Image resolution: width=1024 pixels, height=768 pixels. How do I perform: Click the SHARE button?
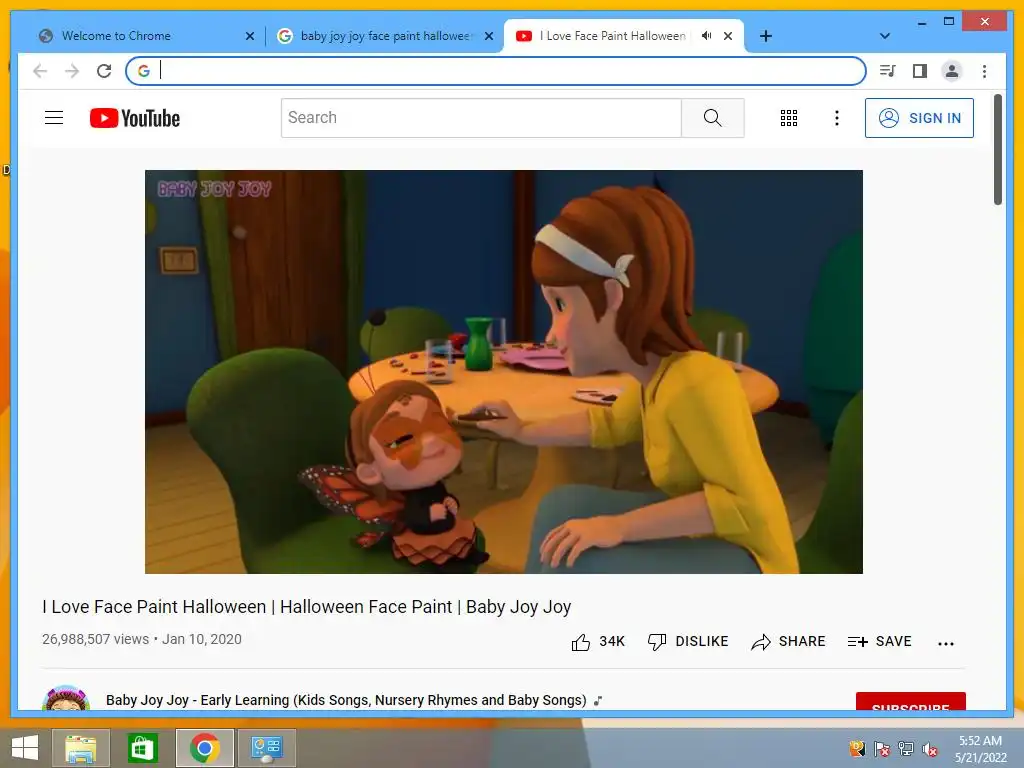788,641
